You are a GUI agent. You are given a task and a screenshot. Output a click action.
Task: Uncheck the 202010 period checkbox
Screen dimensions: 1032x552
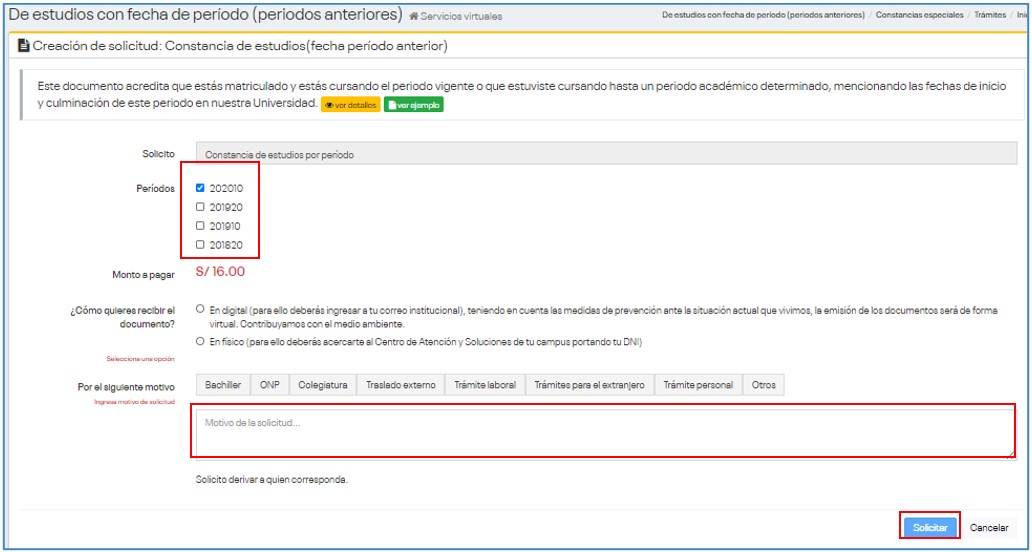[x=201, y=188]
